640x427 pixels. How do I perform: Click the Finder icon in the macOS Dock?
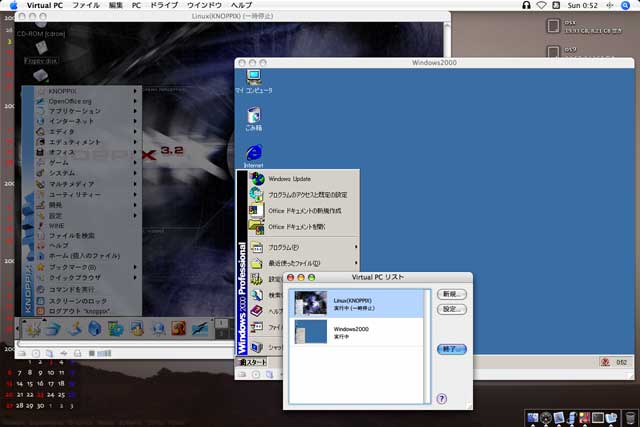click(x=533, y=418)
